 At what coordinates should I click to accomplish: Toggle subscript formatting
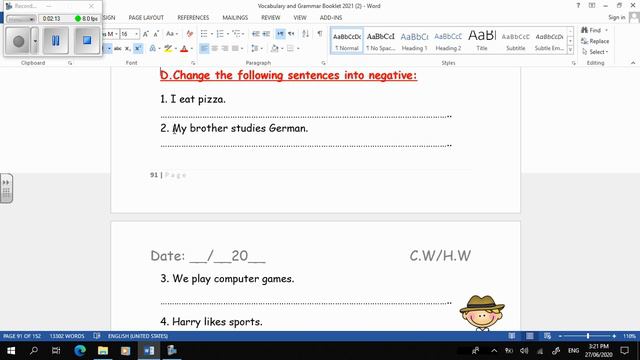tap(128, 49)
